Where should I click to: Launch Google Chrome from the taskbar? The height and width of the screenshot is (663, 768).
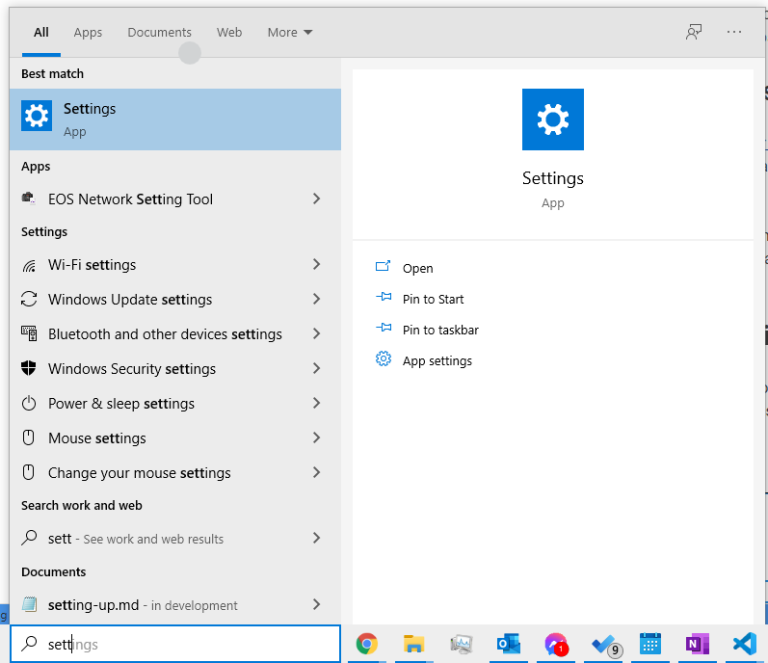point(366,643)
